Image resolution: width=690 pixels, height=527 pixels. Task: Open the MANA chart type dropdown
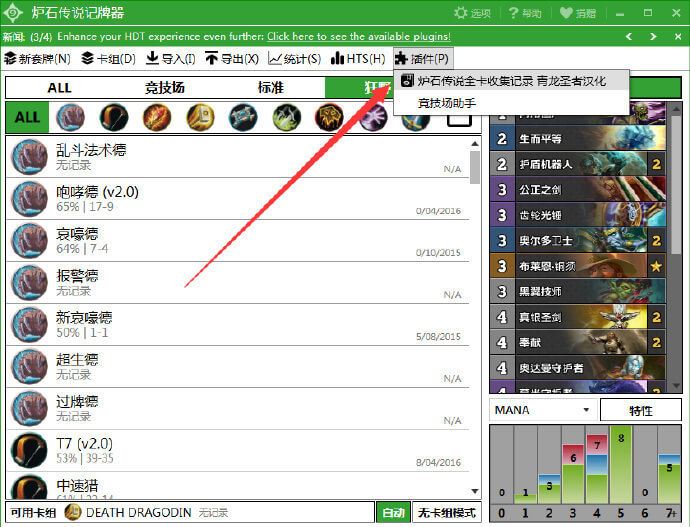pos(543,410)
